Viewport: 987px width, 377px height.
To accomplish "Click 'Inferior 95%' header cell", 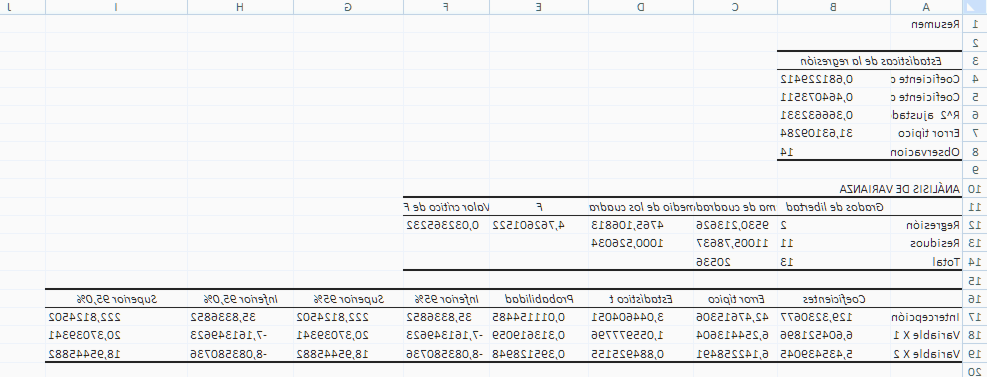I will [446, 298].
